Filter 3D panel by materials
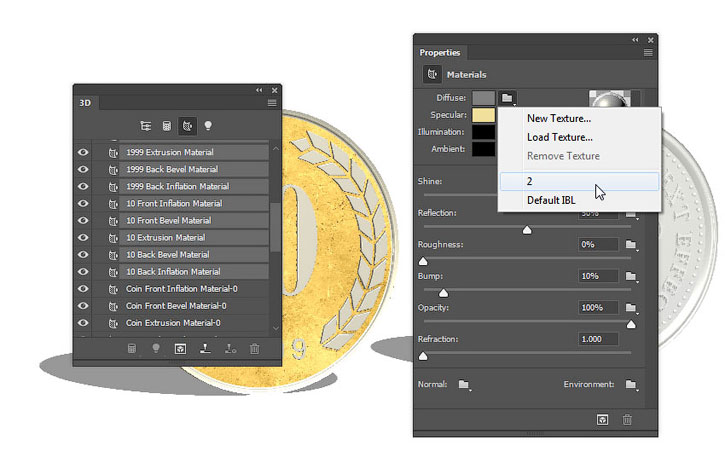 click(x=187, y=126)
